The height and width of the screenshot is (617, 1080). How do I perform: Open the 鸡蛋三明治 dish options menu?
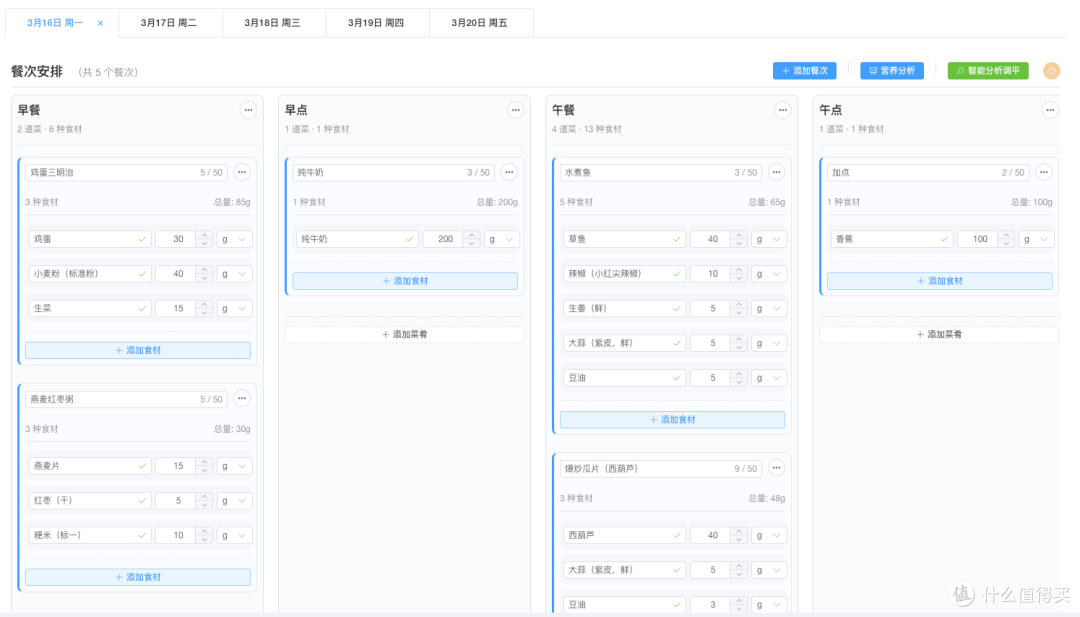coord(242,172)
